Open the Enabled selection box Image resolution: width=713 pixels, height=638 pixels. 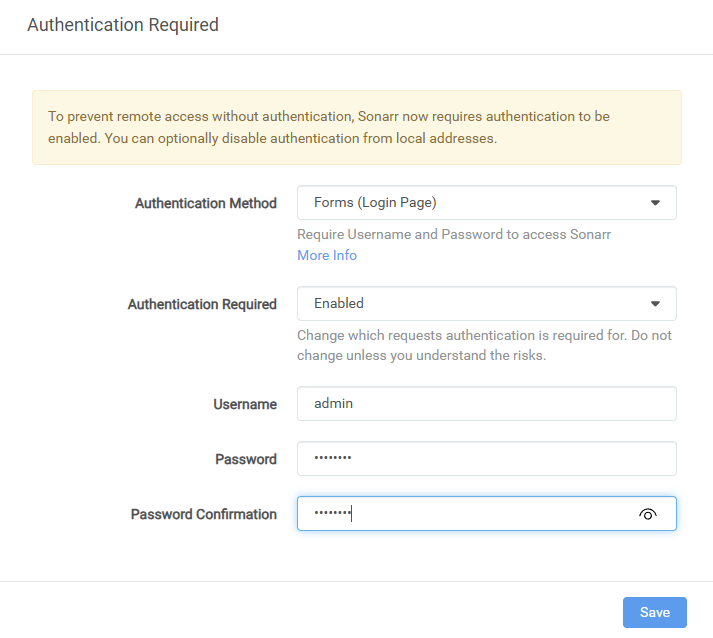(x=470, y=304)
